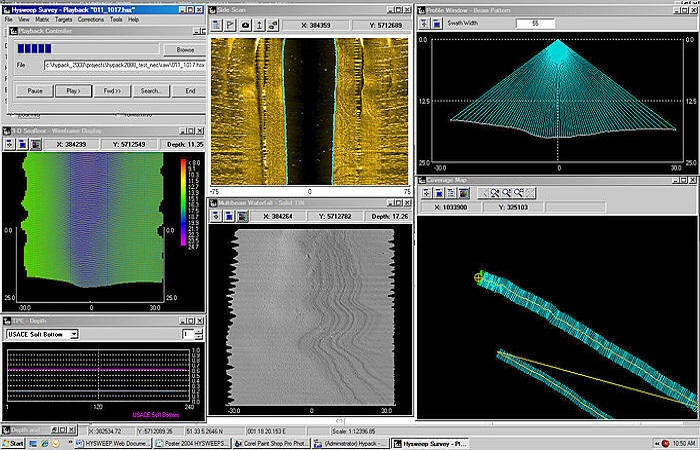Click the Pause playback button
Image resolution: width=700 pixels, height=450 pixels.
35,91
